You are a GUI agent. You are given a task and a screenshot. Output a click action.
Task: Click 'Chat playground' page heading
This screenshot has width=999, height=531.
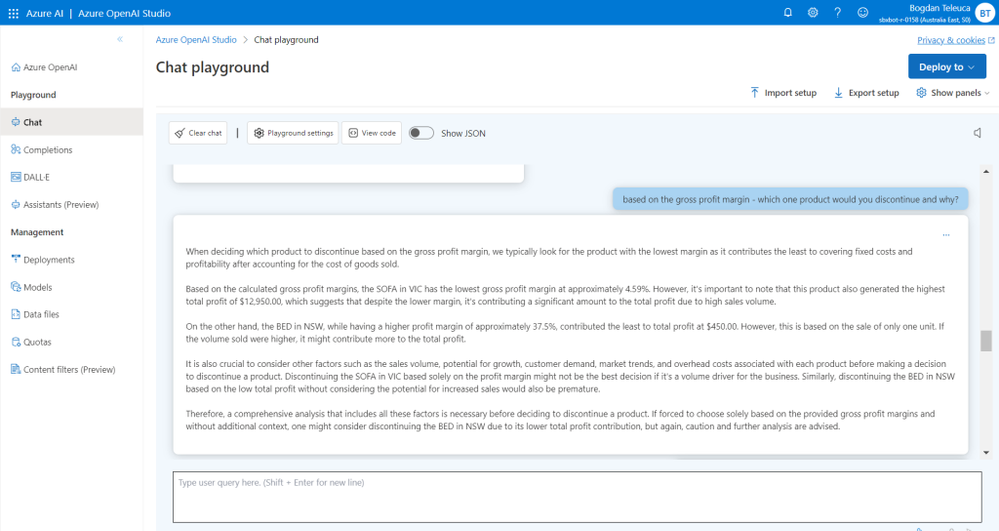click(x=212, y=67)
